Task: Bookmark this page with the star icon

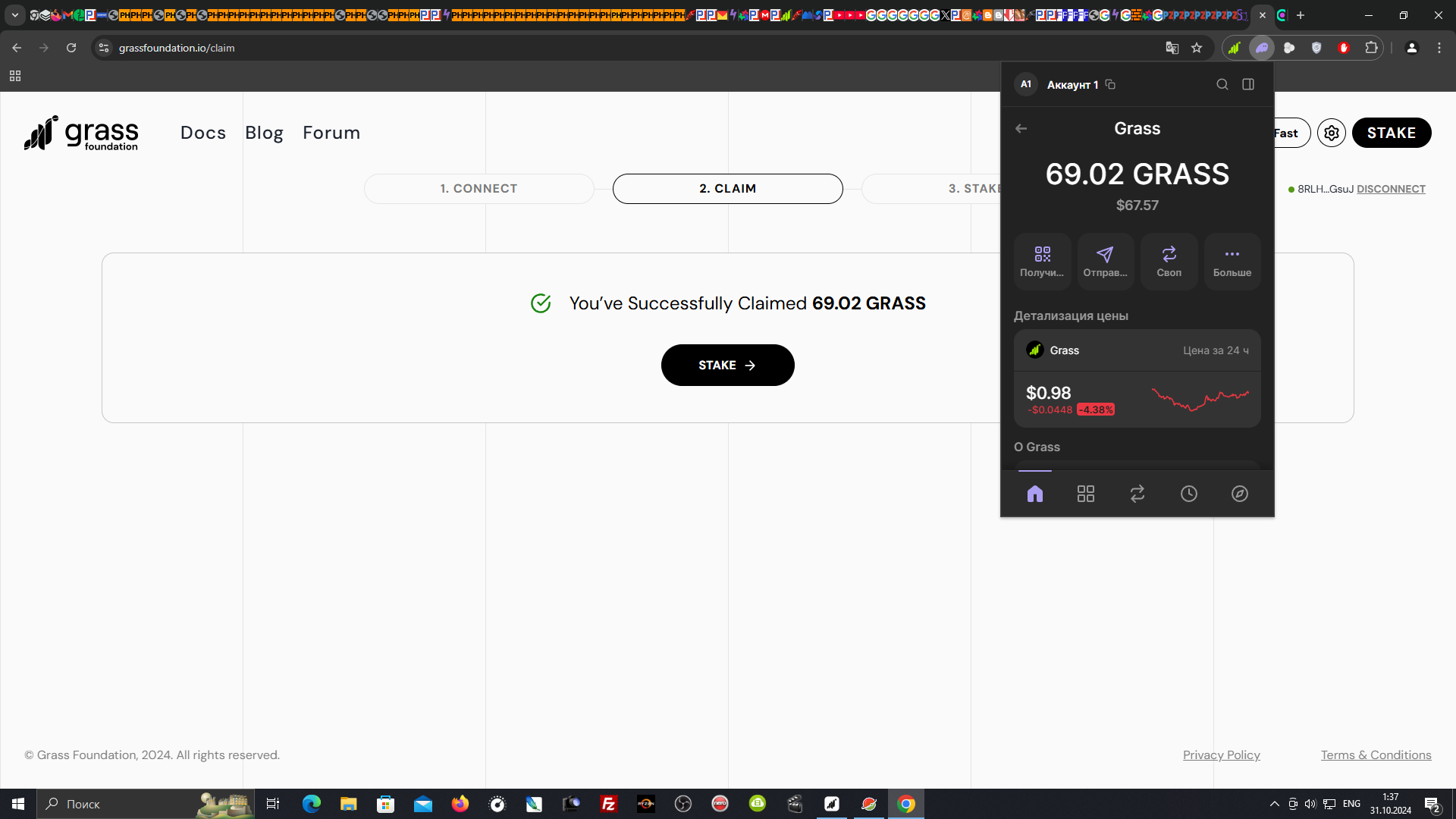Action: click(1197, 48)
